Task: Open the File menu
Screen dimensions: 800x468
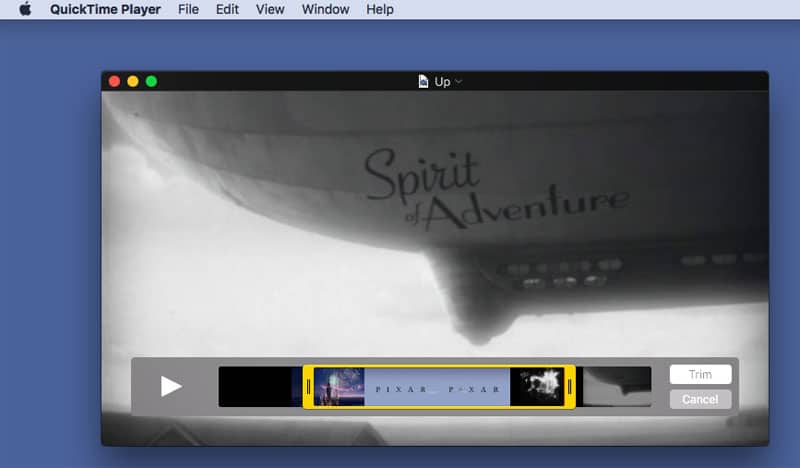Action: [188, 9]
